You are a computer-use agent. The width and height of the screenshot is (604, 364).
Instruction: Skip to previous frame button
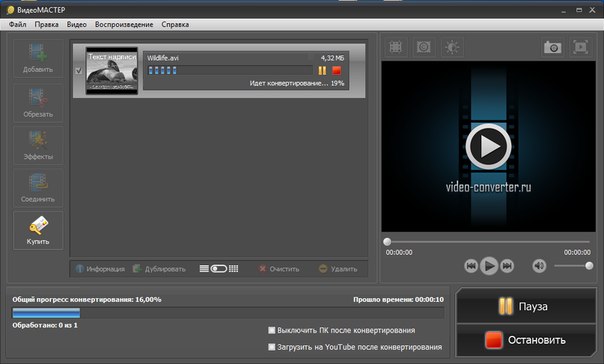pos(471,266)
